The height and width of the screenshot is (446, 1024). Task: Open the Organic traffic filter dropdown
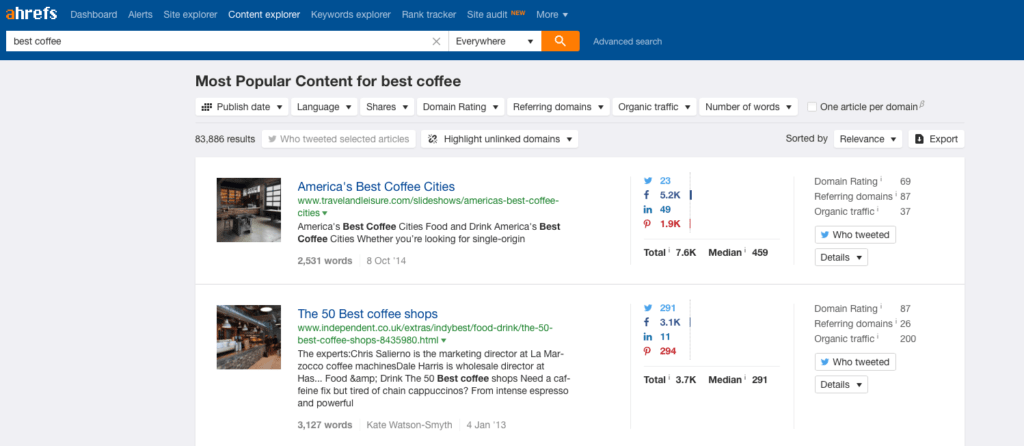[x=654, y=107]
